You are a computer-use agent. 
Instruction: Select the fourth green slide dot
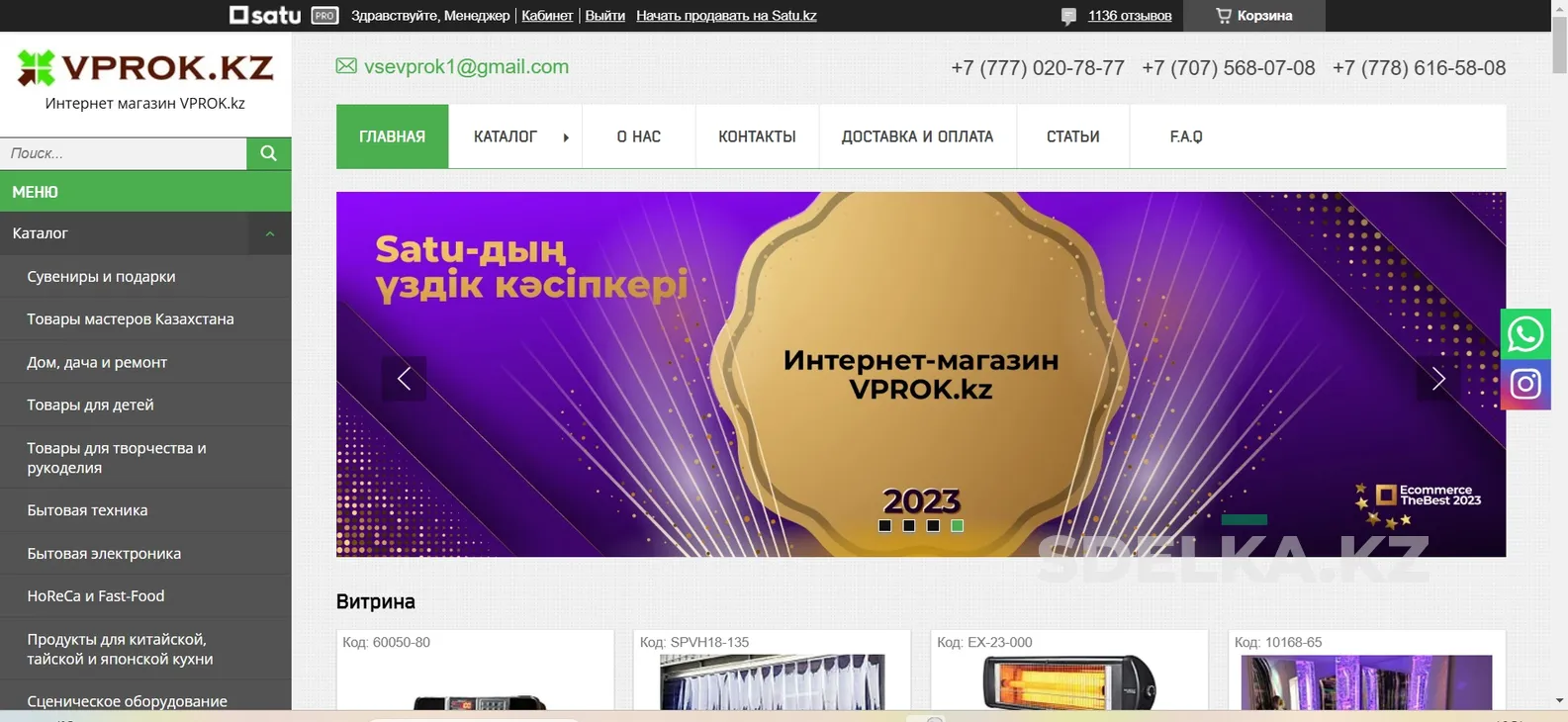[957, 526]
